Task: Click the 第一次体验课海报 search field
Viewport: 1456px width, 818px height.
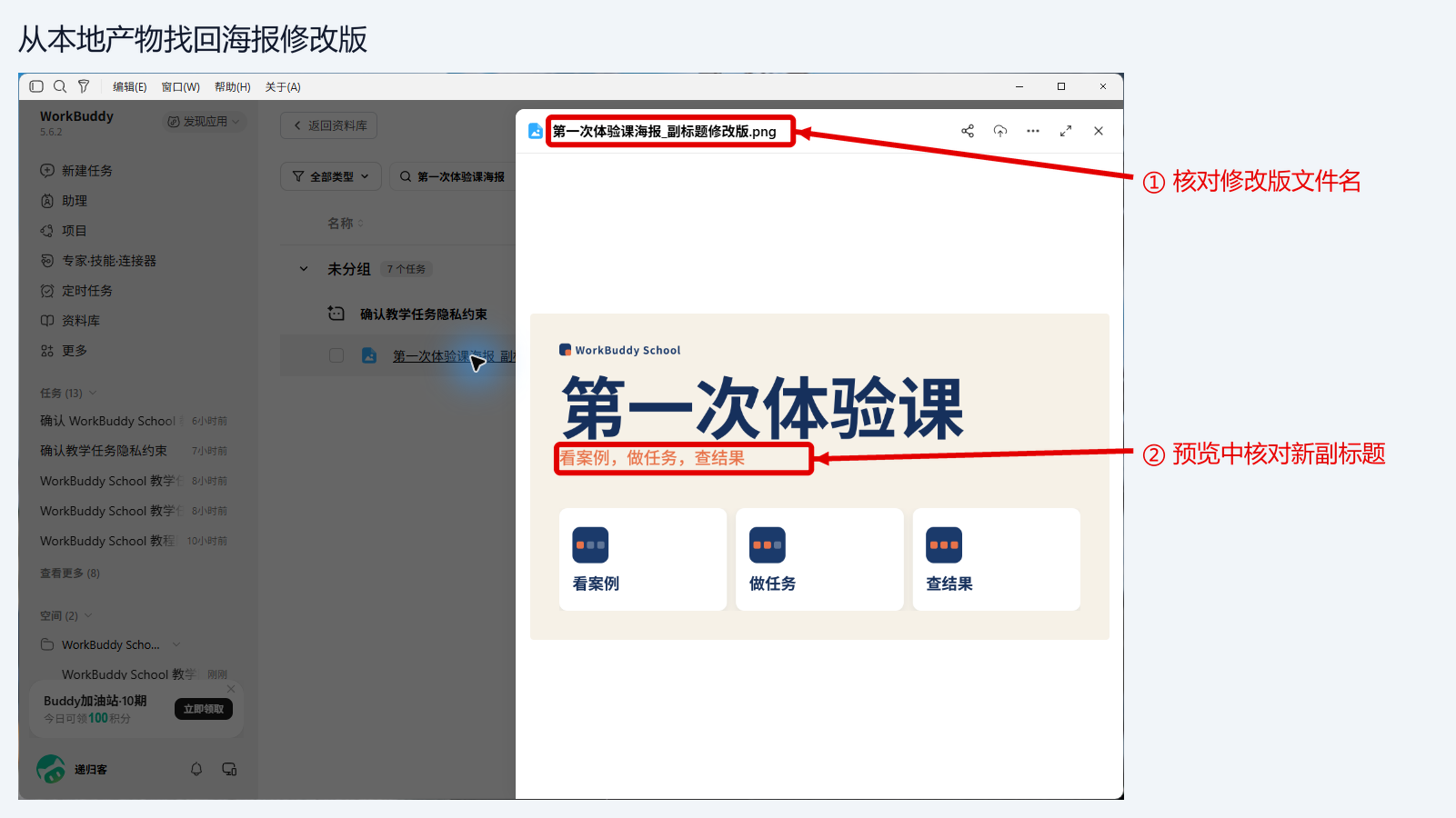Action: pos(453,176)
